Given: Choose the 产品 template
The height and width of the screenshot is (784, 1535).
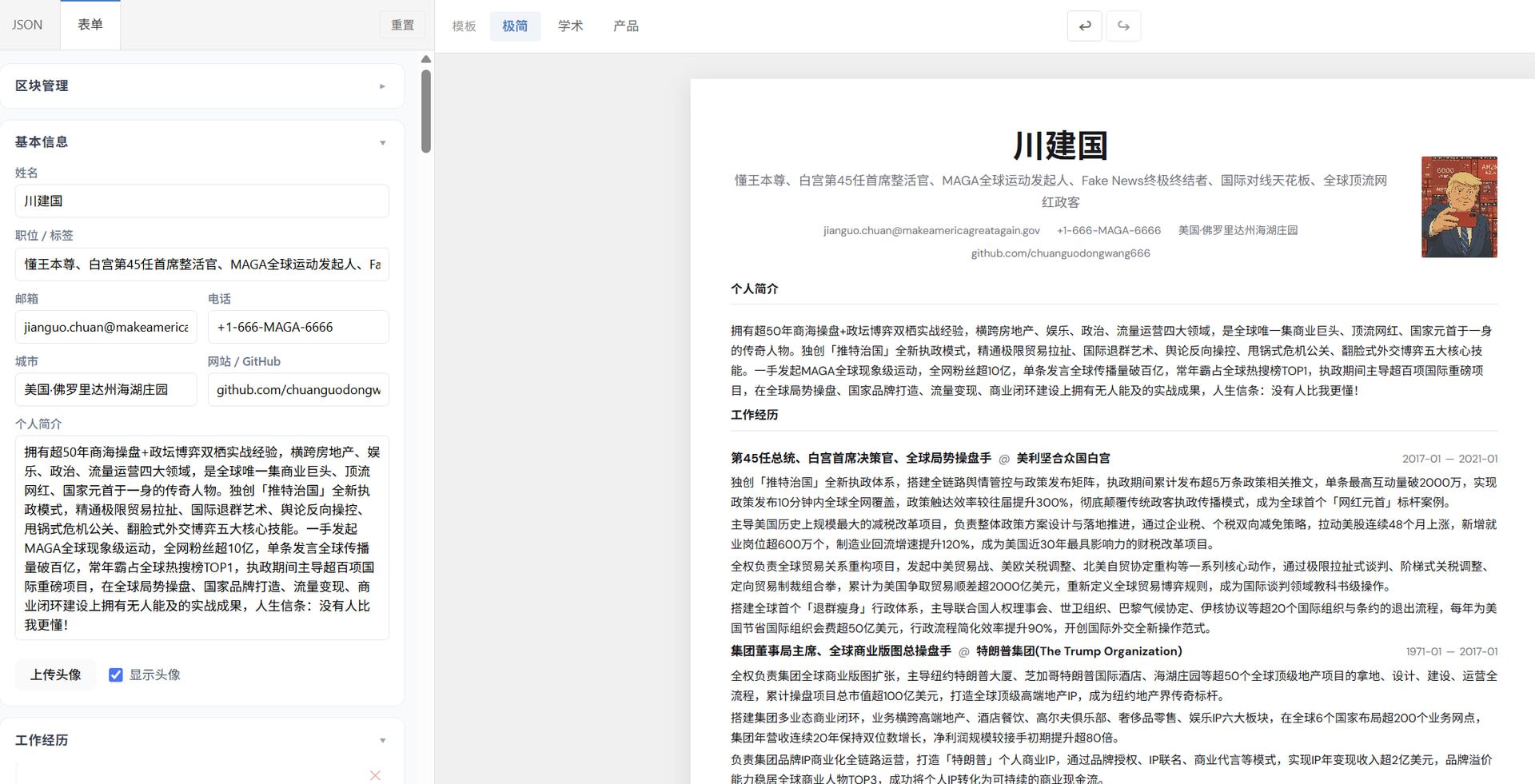Looking at the screenshot, I should tap(625, 26).
